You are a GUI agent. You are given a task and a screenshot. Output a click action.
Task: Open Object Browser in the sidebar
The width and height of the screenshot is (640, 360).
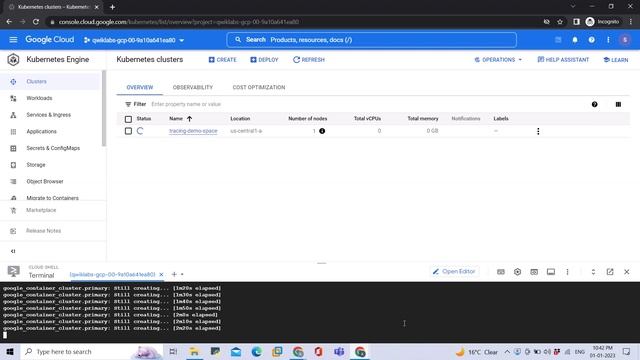click(50, 182)
